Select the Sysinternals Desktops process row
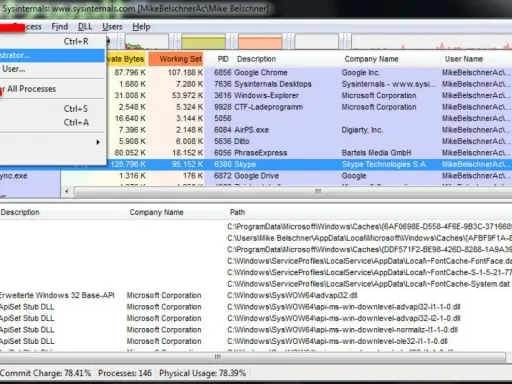 tap(308, 84)
